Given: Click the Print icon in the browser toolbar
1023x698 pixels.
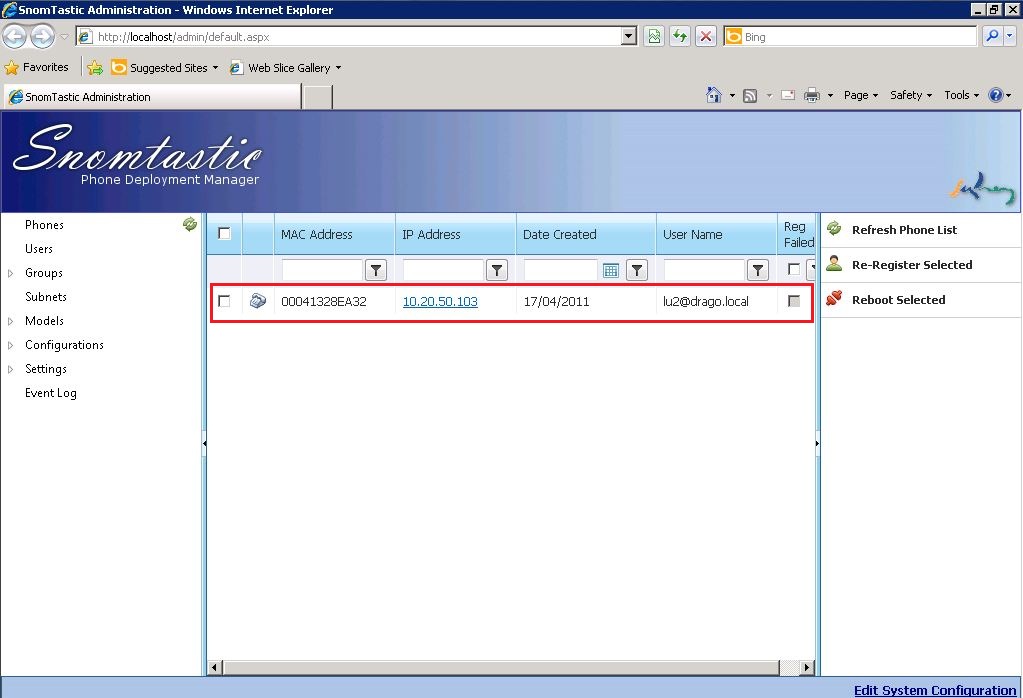Looking at the screenshot, I should click(813, 94).
